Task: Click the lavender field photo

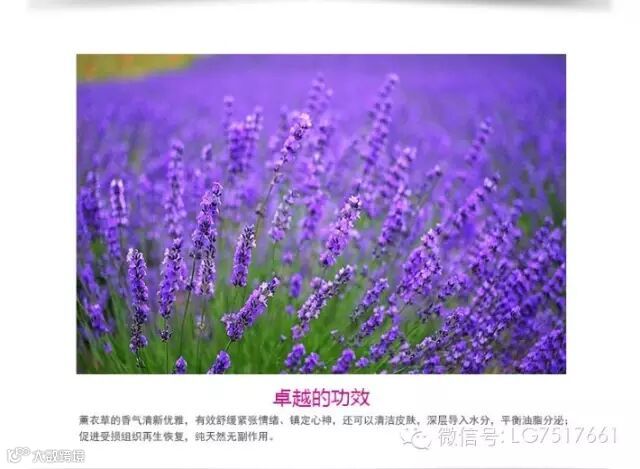Action: (x=321, y=214)
